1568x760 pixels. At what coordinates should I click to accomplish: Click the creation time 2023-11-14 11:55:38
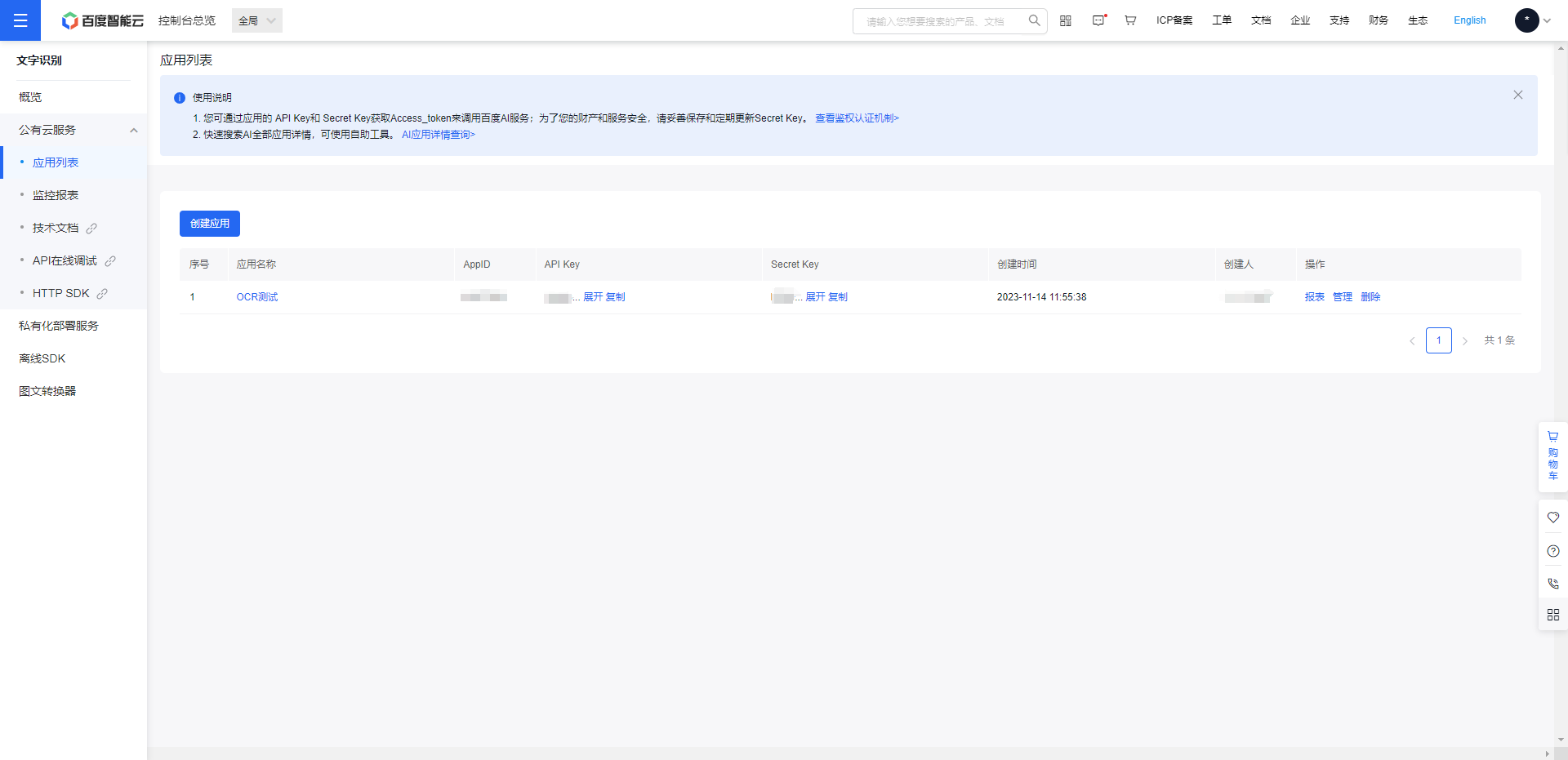1041,297
